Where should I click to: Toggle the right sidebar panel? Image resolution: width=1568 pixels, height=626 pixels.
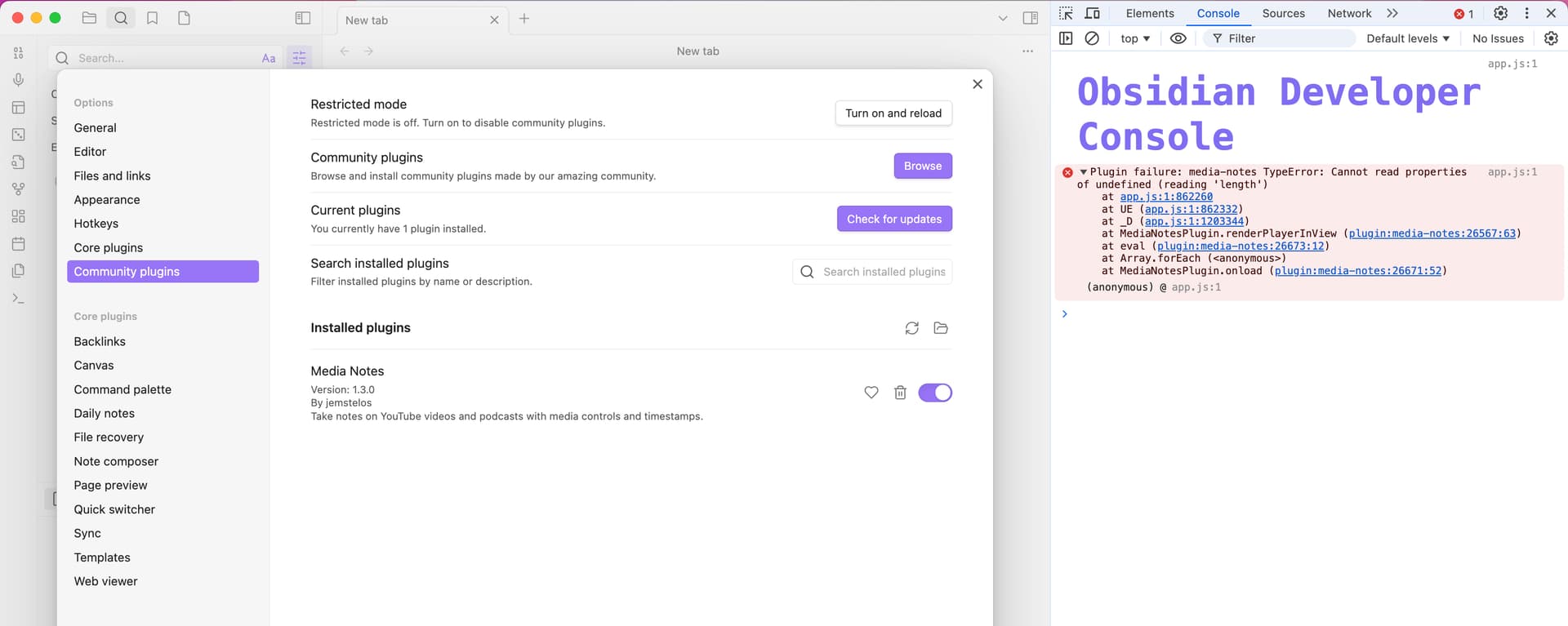[x=1031, y=18]
